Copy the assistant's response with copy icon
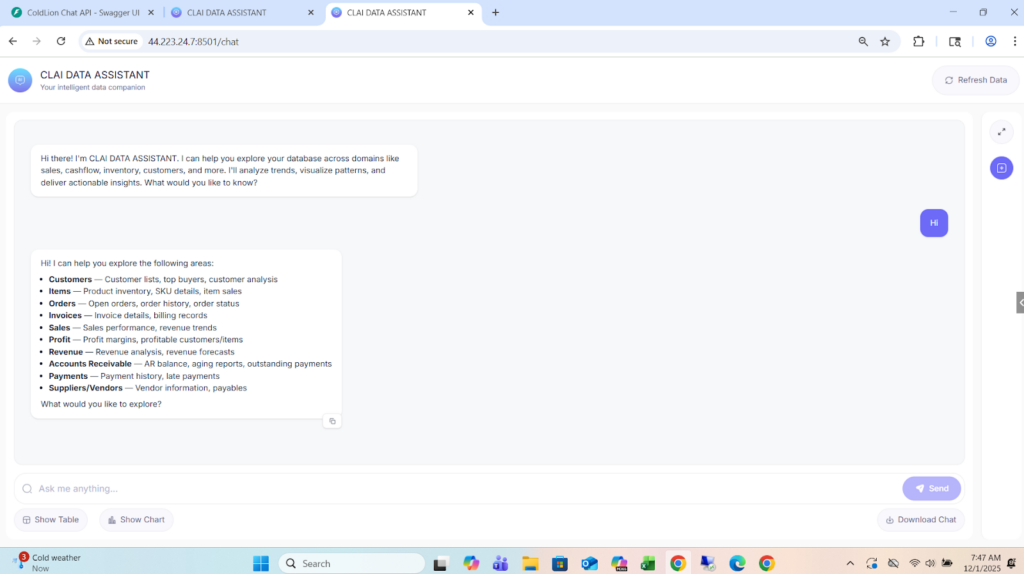 [332, 421]
